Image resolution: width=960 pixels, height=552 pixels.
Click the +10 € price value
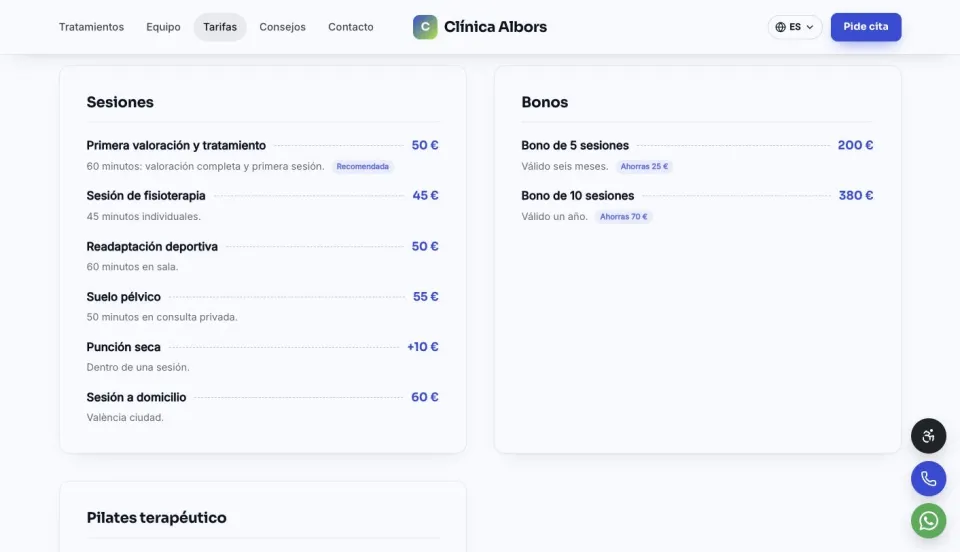tap(422, 346)
